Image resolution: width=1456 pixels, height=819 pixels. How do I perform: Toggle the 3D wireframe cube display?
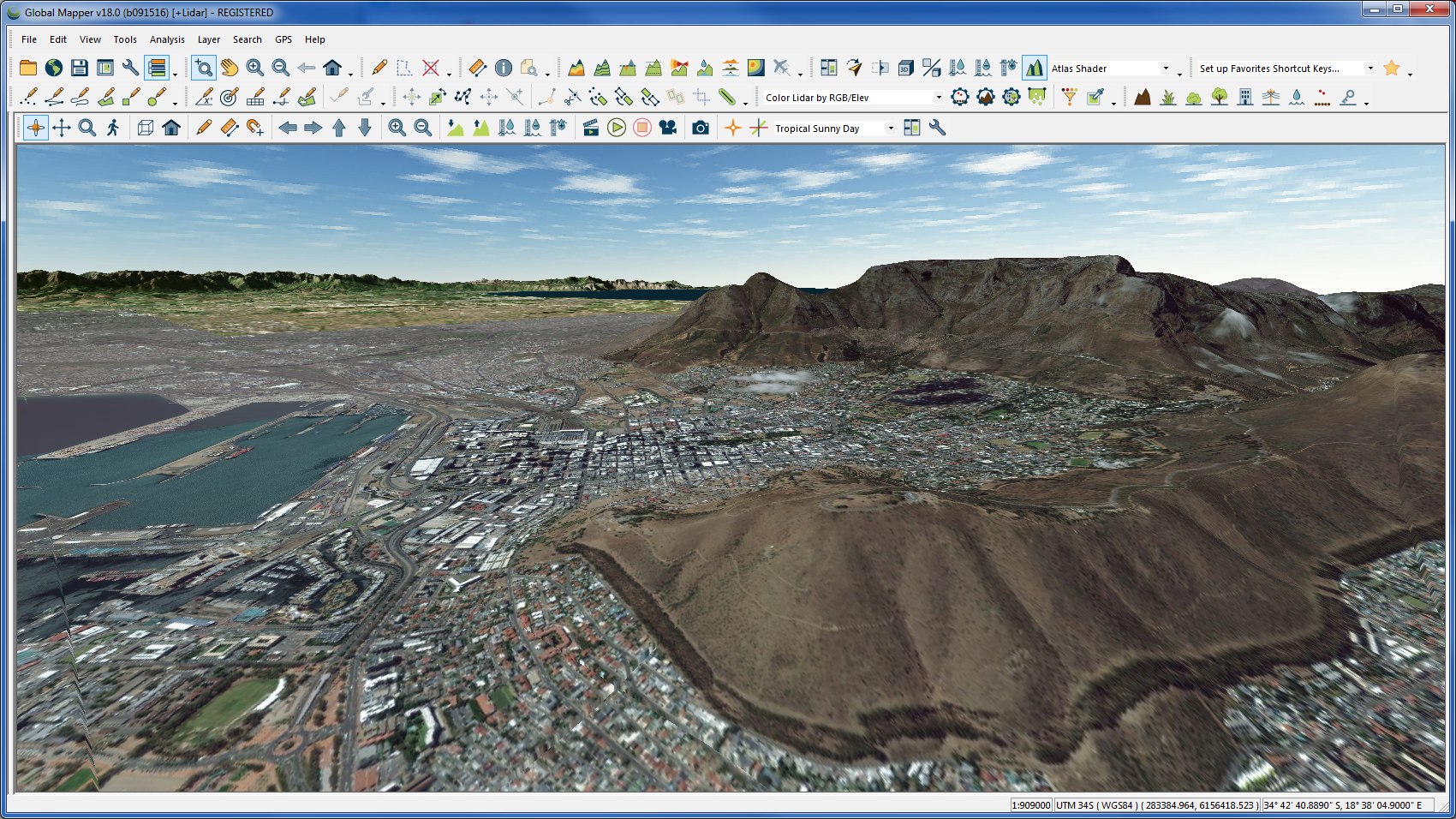pyautogui.click(x=146, y=128)
